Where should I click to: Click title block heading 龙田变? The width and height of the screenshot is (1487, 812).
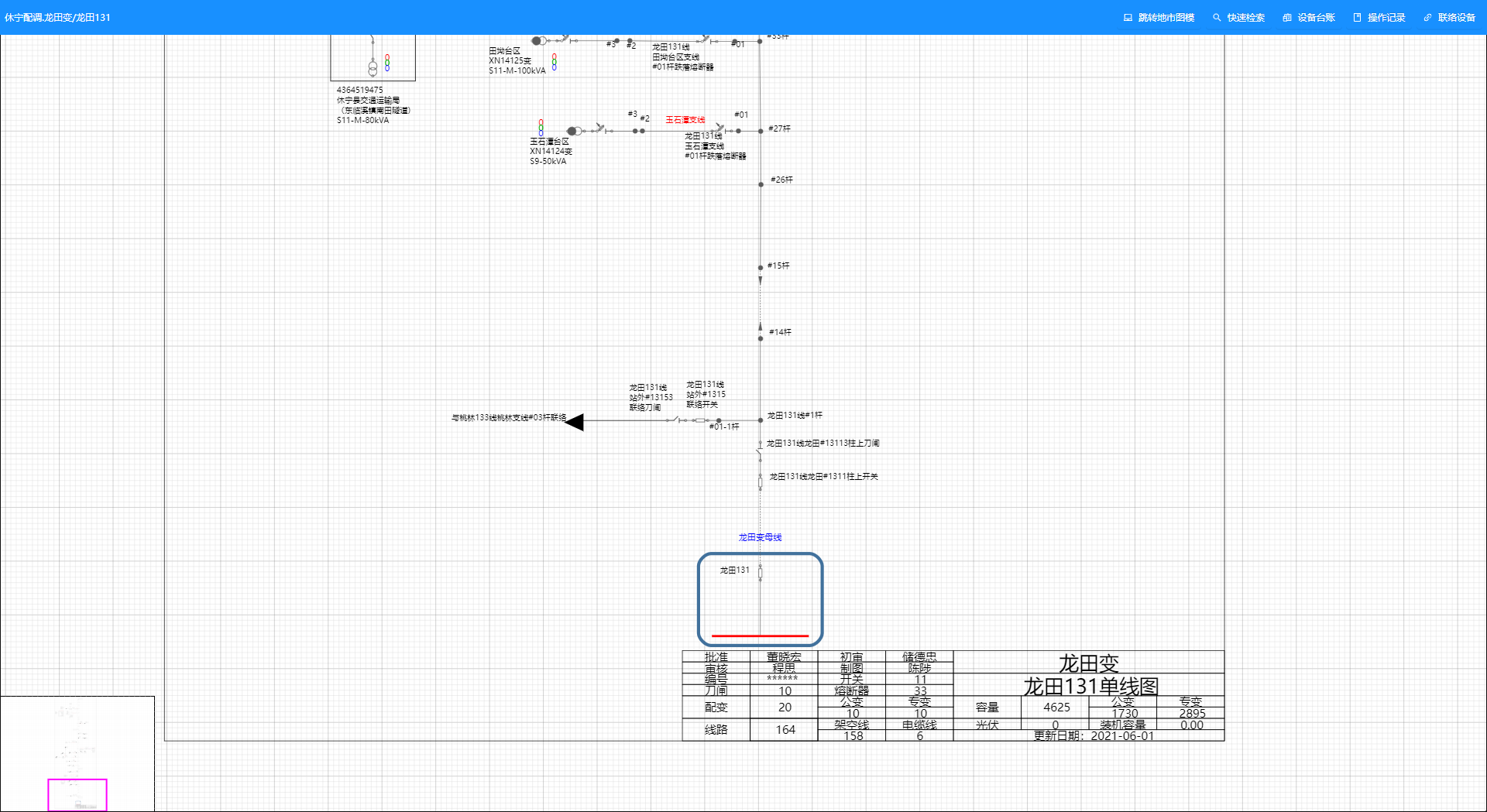click(1089, 663)
